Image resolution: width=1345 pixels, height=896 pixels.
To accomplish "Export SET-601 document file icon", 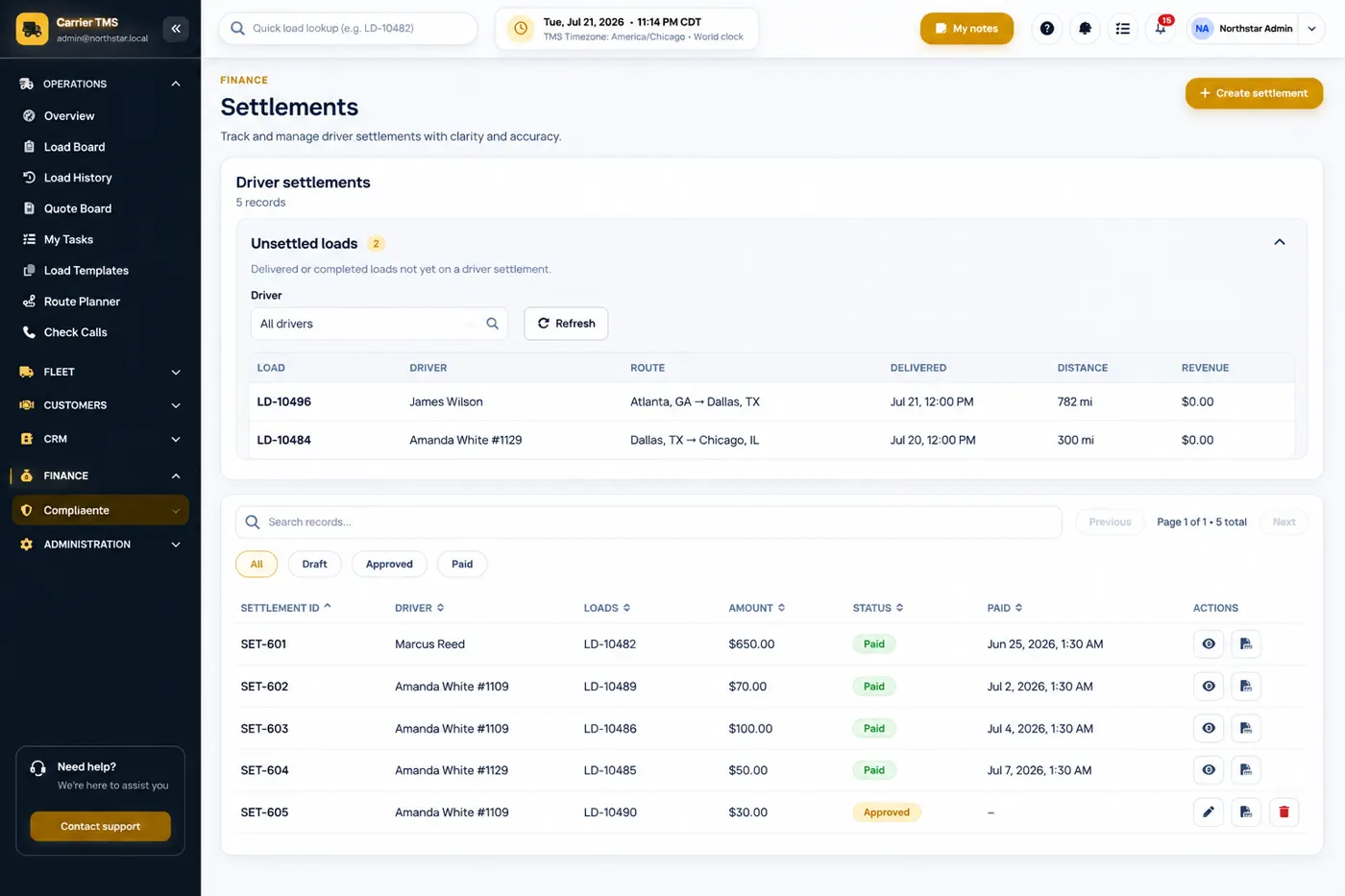I will (1246, 644).
